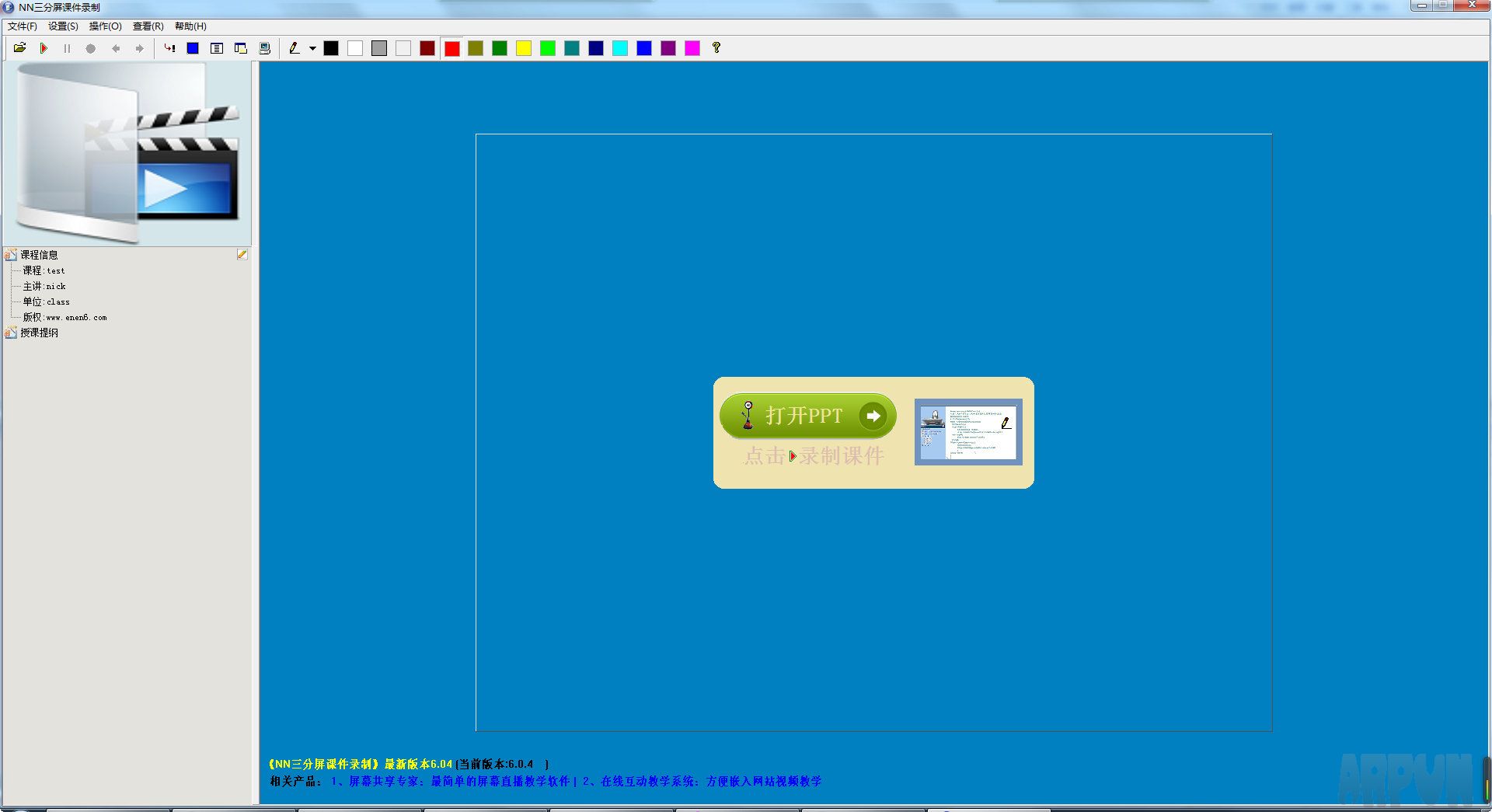The width and height of the screenshot is (1492, 812).
Task: Open the 查看(R) menu
Action: (x=148, y=26)
